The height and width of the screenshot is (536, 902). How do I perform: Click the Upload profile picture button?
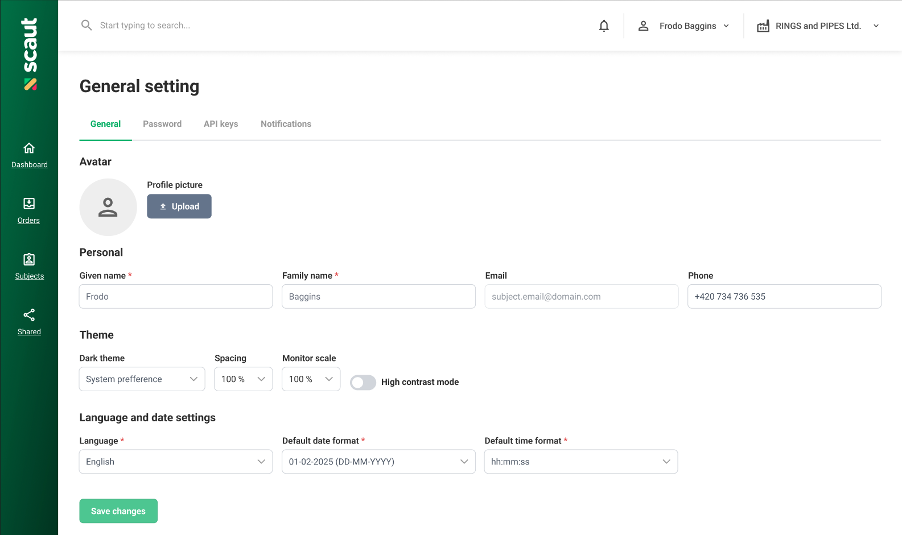tap(179, 206)
